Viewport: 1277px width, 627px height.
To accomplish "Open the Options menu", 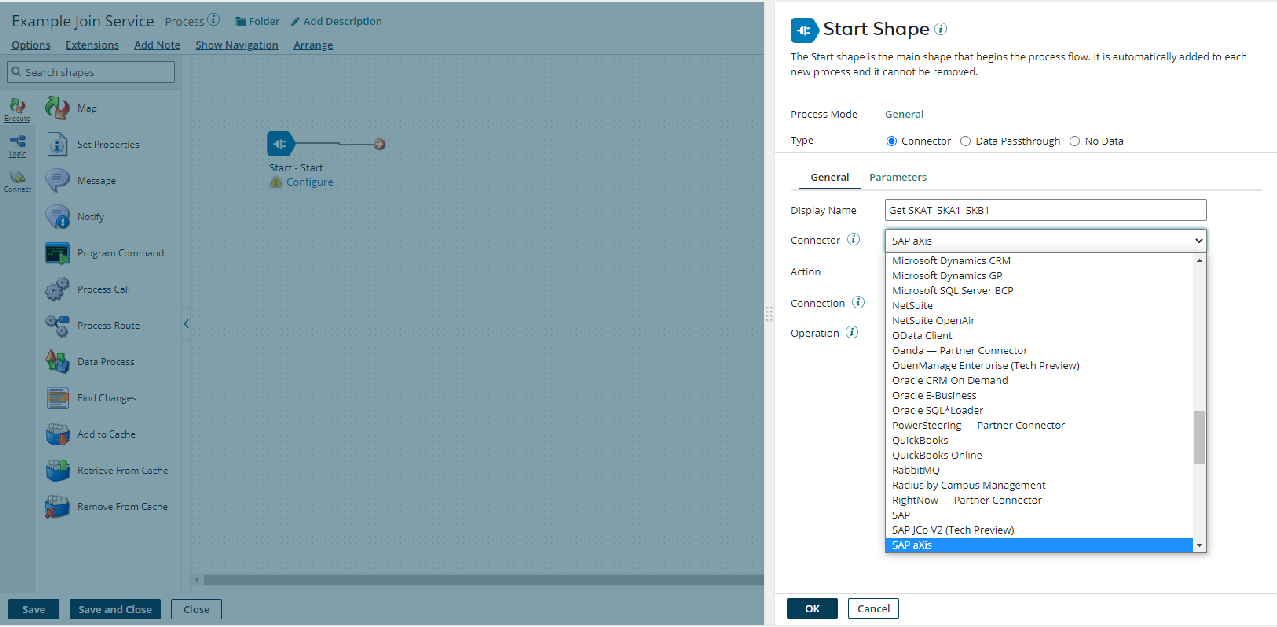I will click(x=30, y=45).
